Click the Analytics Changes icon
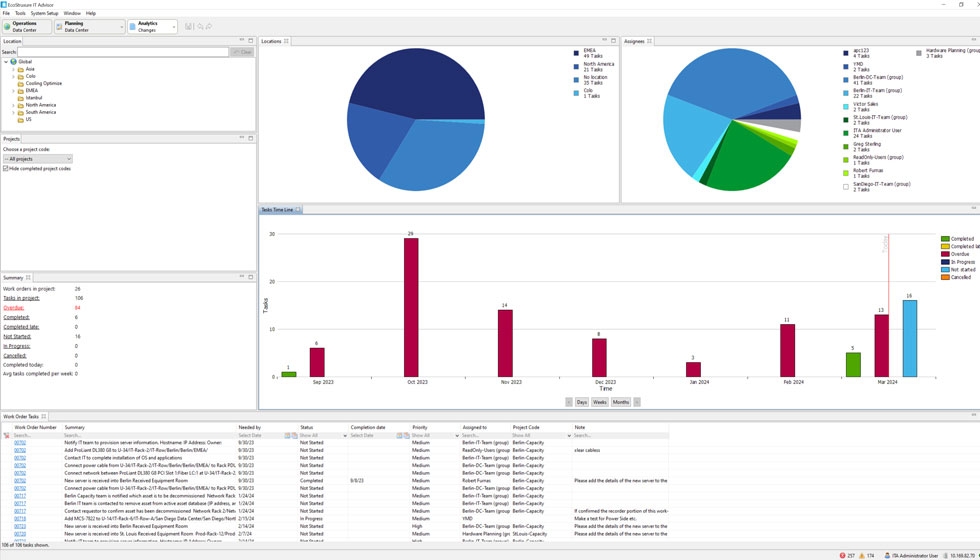980x560 pixels. [x=133, y=27]
